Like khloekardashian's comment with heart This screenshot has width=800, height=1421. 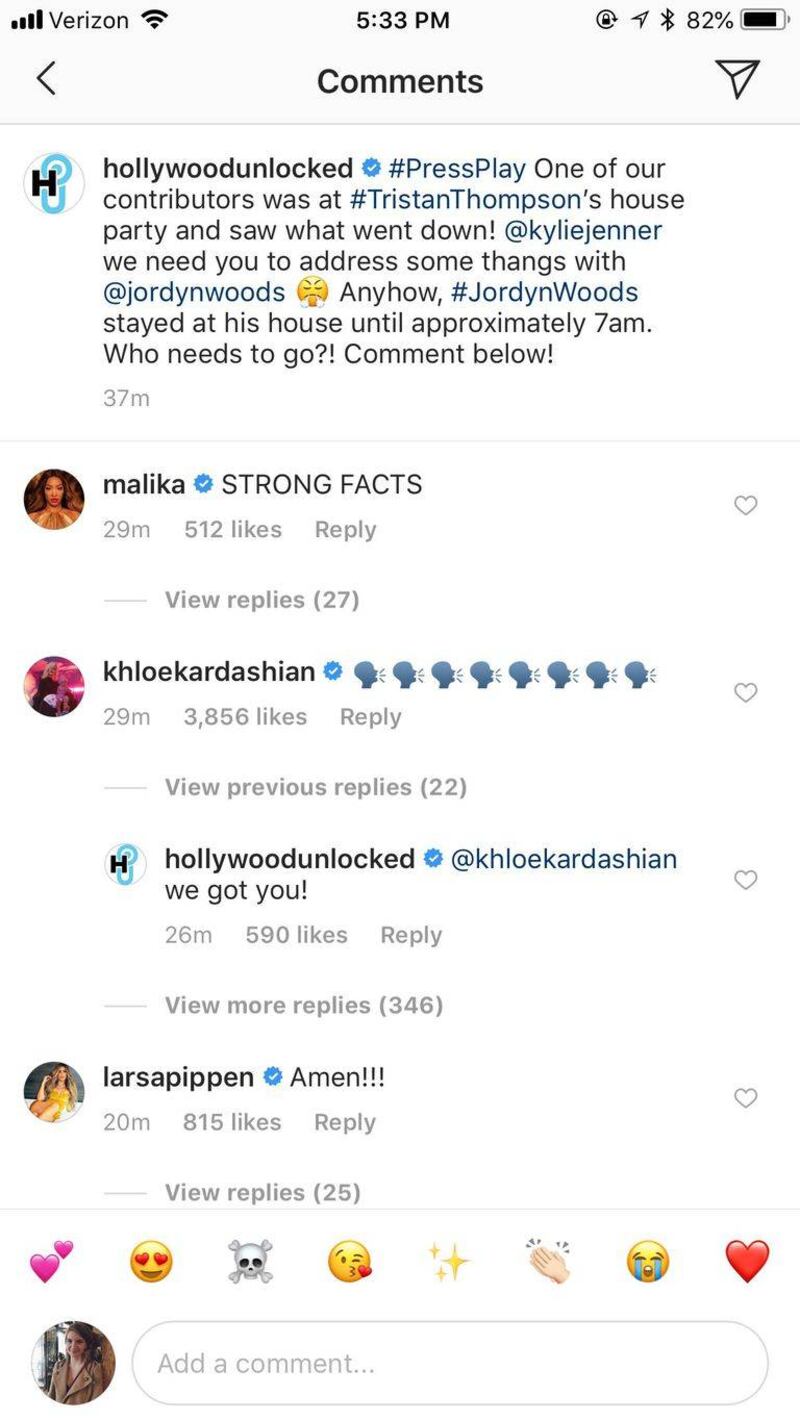[745, 692]
